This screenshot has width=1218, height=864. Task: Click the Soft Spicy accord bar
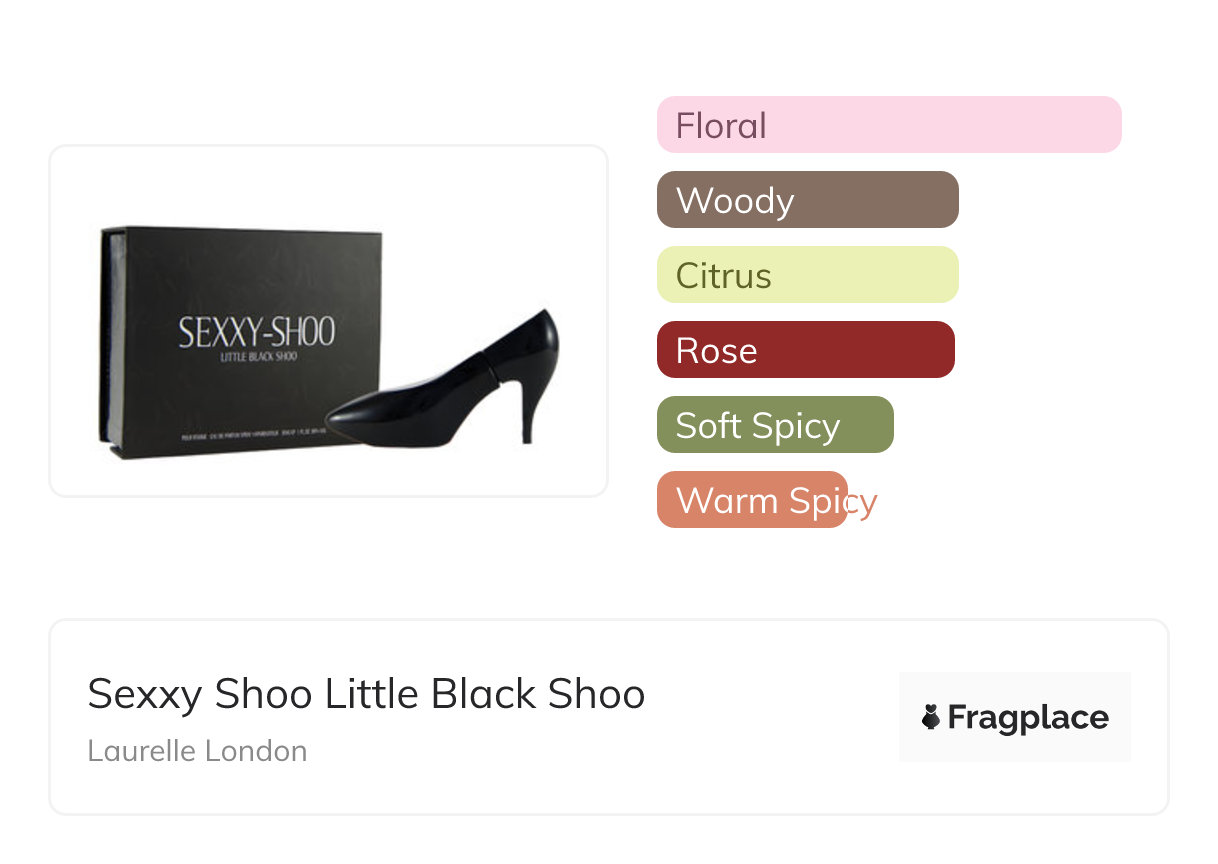774,425
